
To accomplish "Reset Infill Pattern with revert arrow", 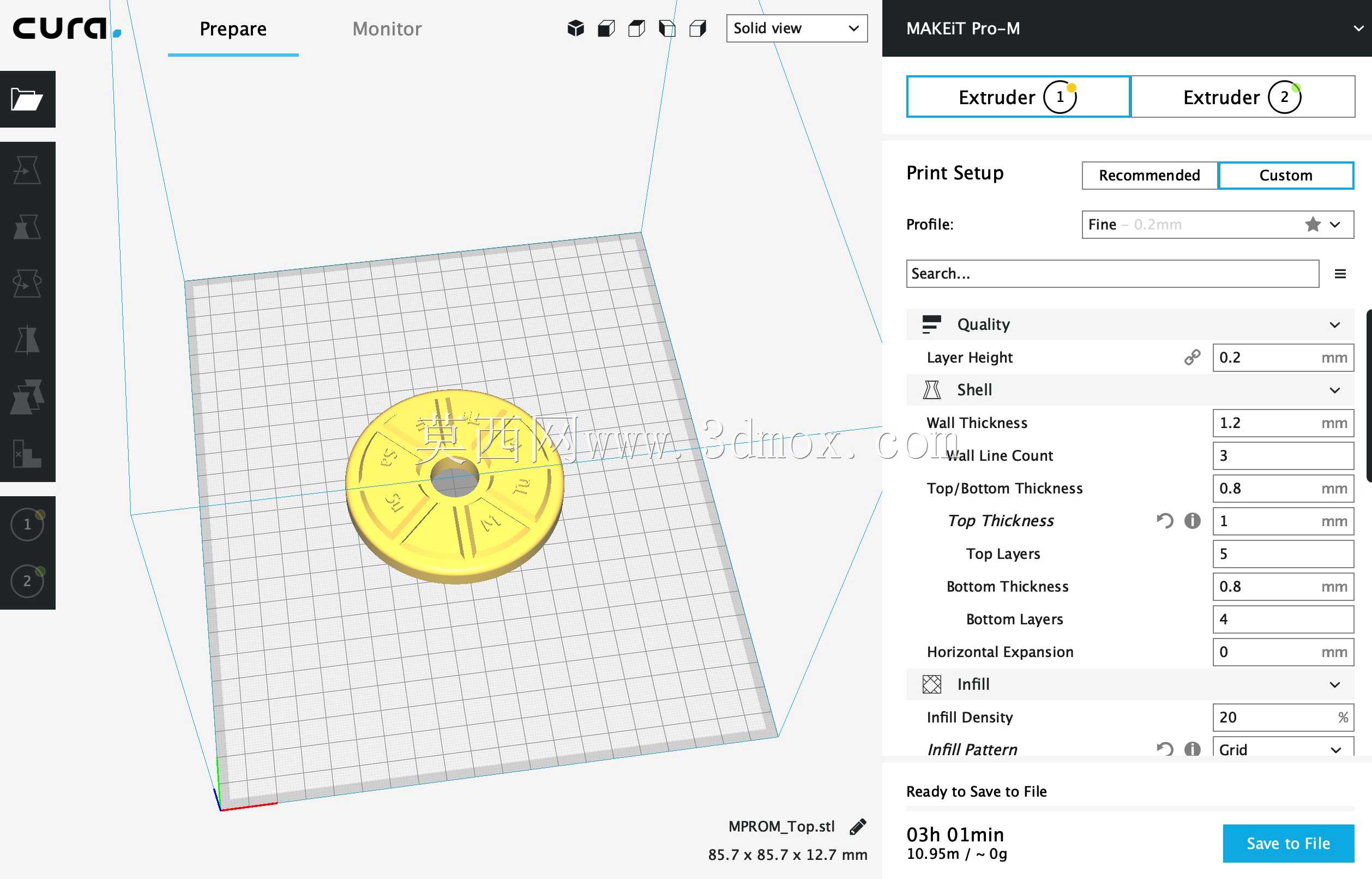I will click(1165, 748).
